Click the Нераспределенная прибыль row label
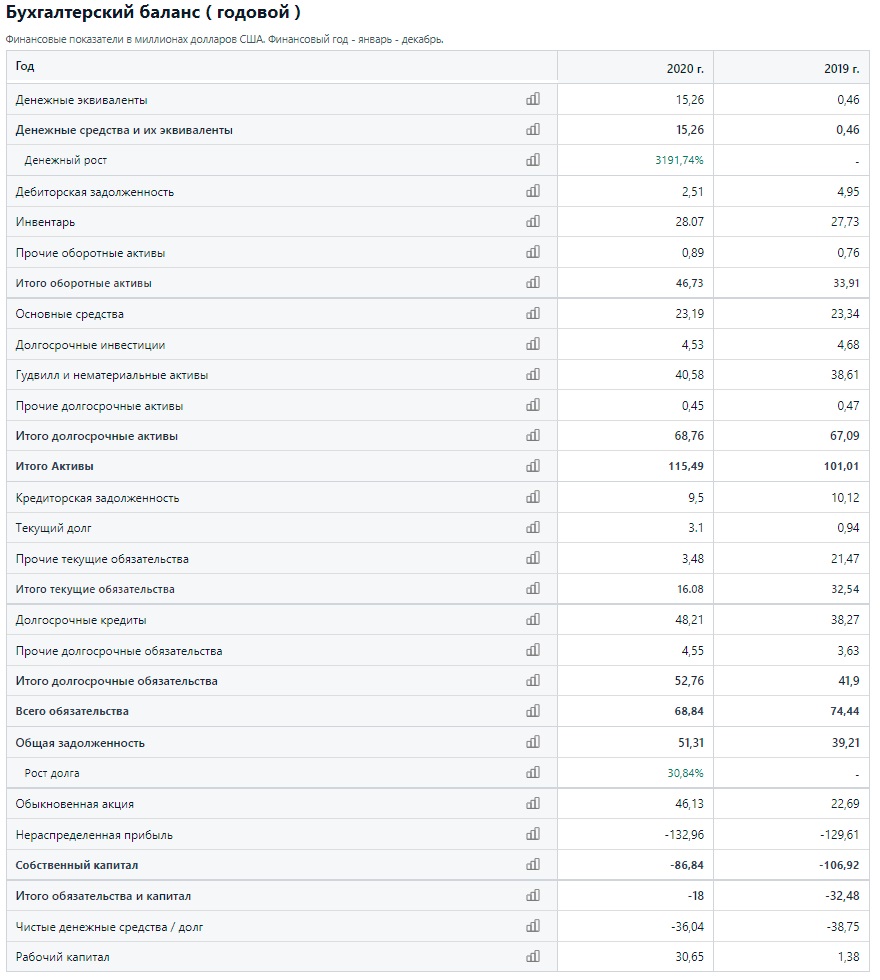 pyautogui.click(x=94, y=835)
